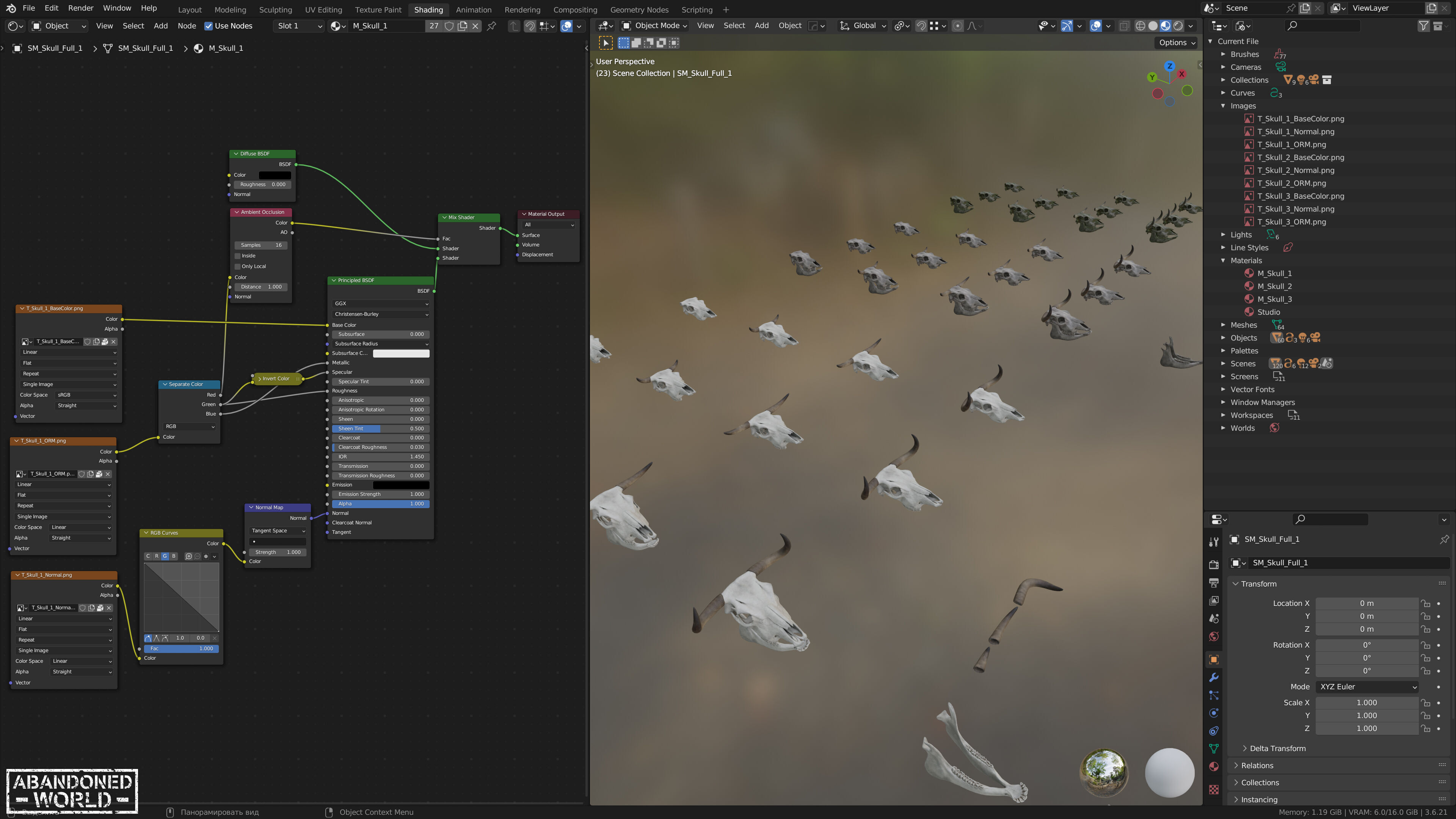Screen dimensions: 1456x819
Task: Switch to the UV Editing workspace tab
Action: coord(323,9)
